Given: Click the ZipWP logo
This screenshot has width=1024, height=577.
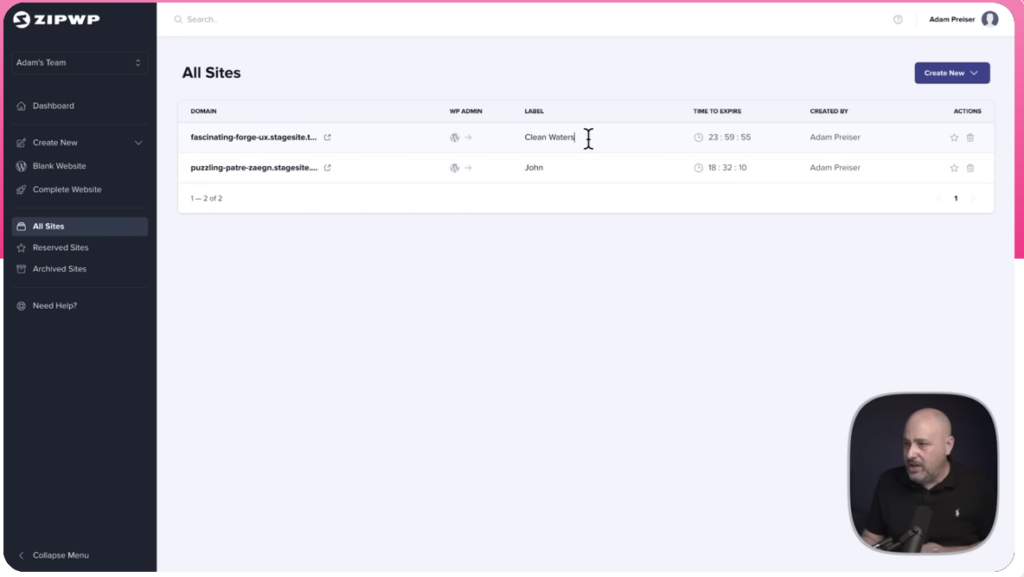Looking at the screenshot, I should 56,18.
